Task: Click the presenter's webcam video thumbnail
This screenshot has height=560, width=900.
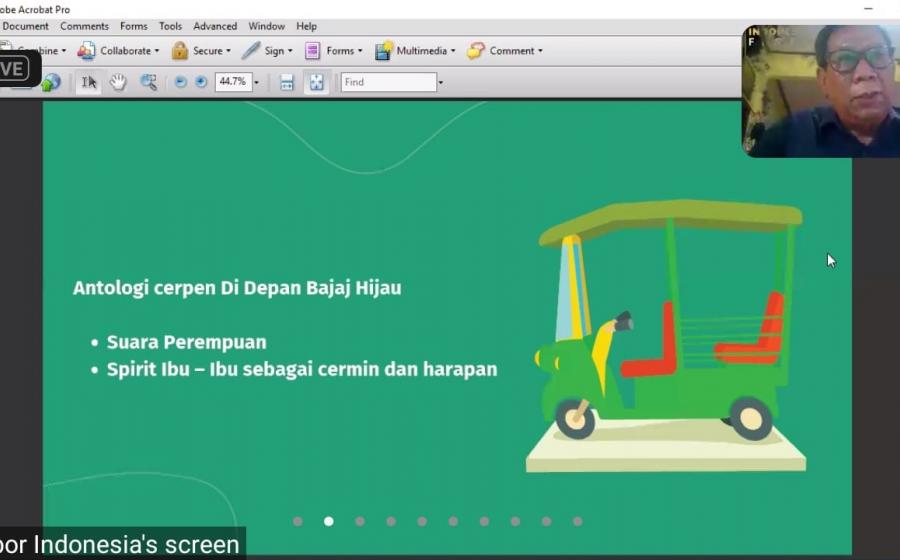Action: pyautogui.click(x=820, y=91)
